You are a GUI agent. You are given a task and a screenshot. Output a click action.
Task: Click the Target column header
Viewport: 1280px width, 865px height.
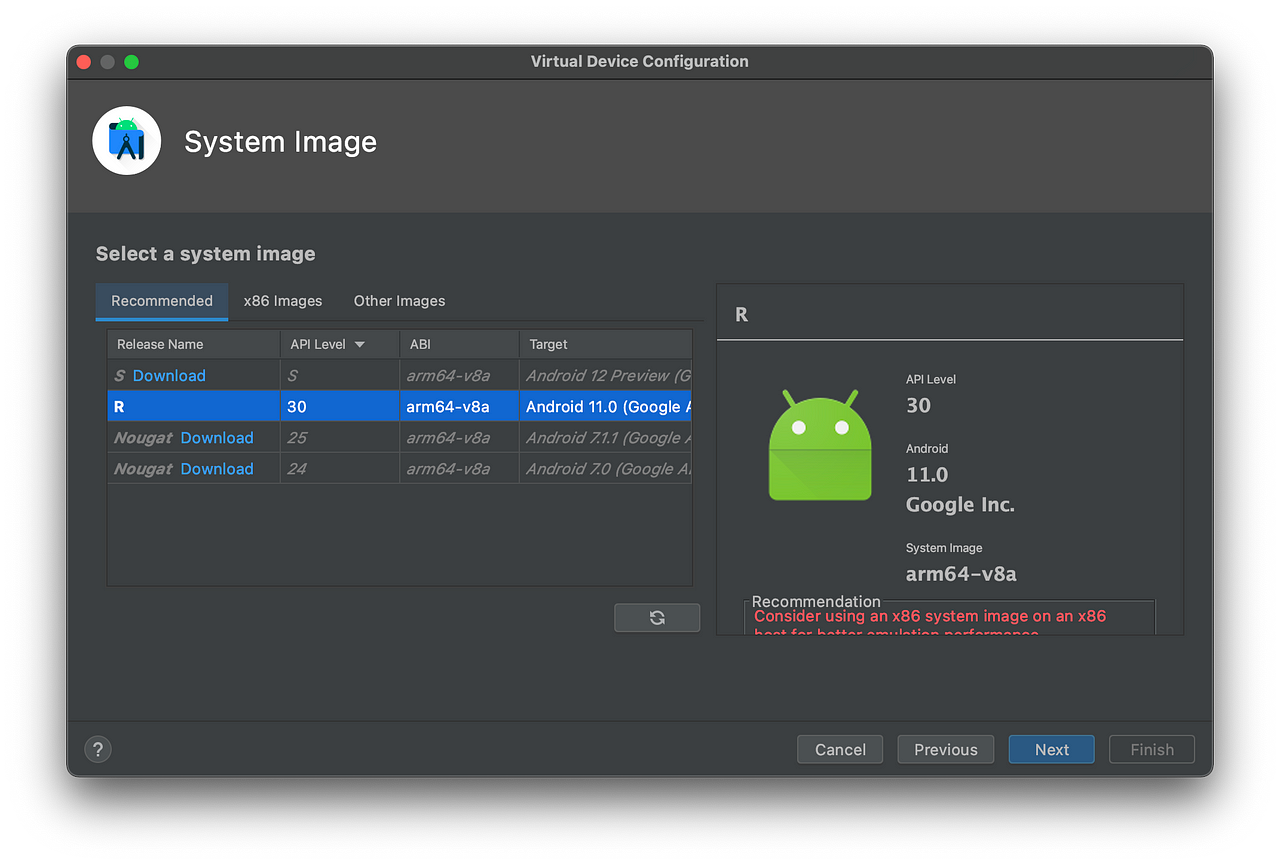[x=606, y=344]
